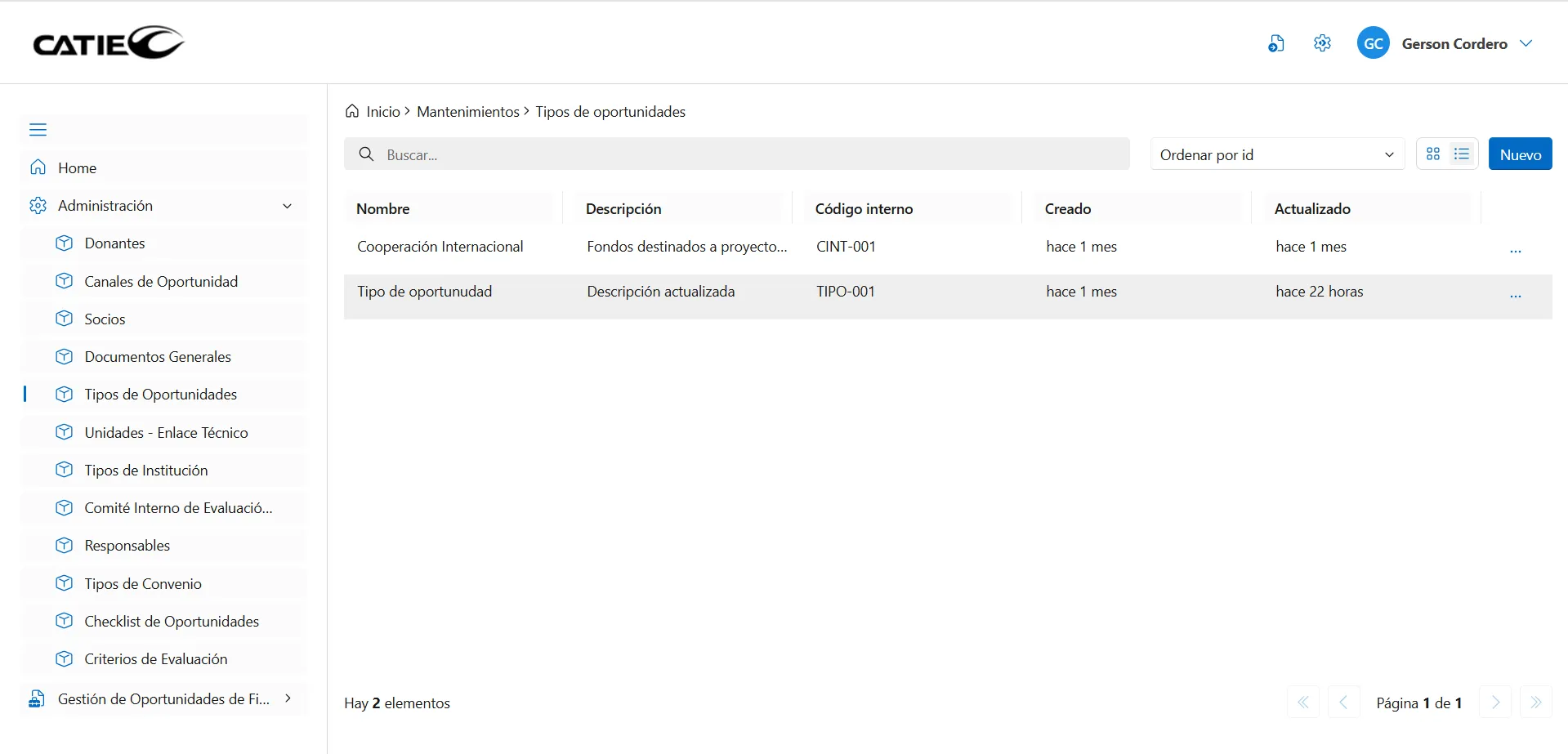Viewport: 1568px width, 754px height.
Task: Open the Ordenar por id dropdown
Action: pos(1276,154)
